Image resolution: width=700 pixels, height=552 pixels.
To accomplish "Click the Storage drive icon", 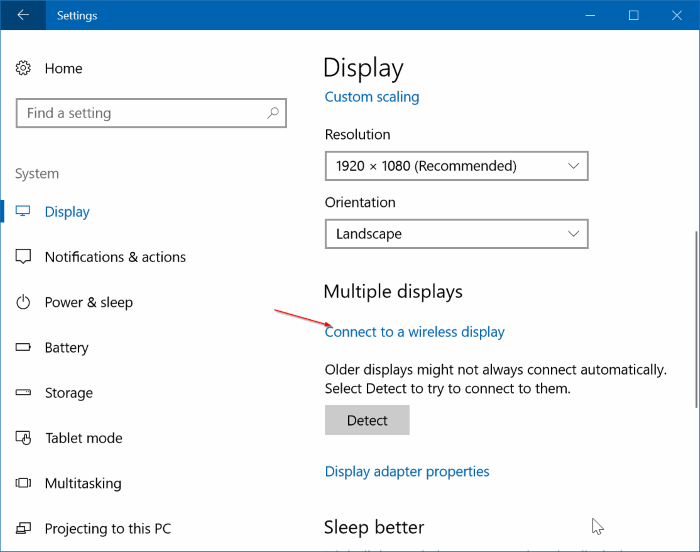I will pyautogui.click(x=24, y=393).
